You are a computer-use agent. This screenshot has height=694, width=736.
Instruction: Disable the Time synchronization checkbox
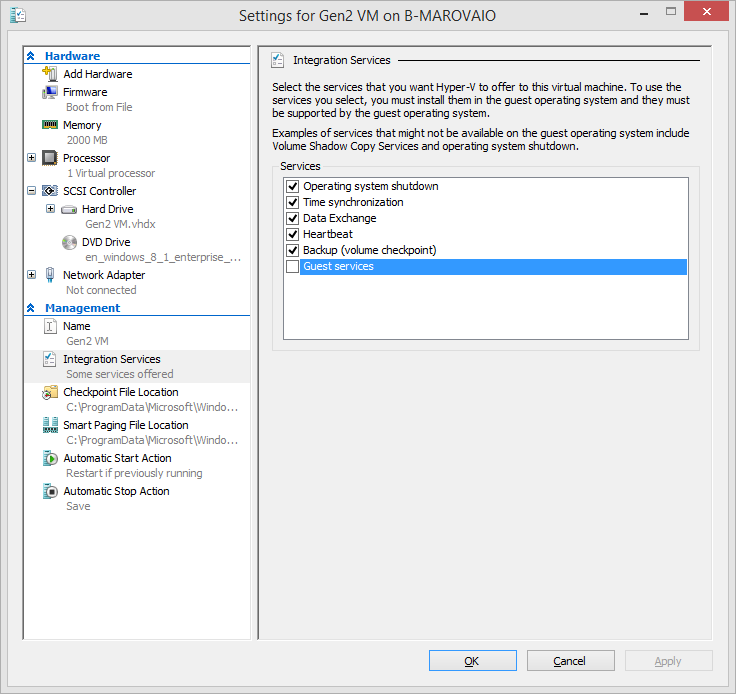pyautogui.click(x=292, y=203)
